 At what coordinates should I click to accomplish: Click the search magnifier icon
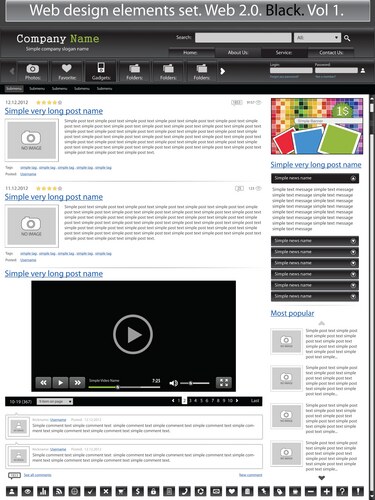[347, 38]
